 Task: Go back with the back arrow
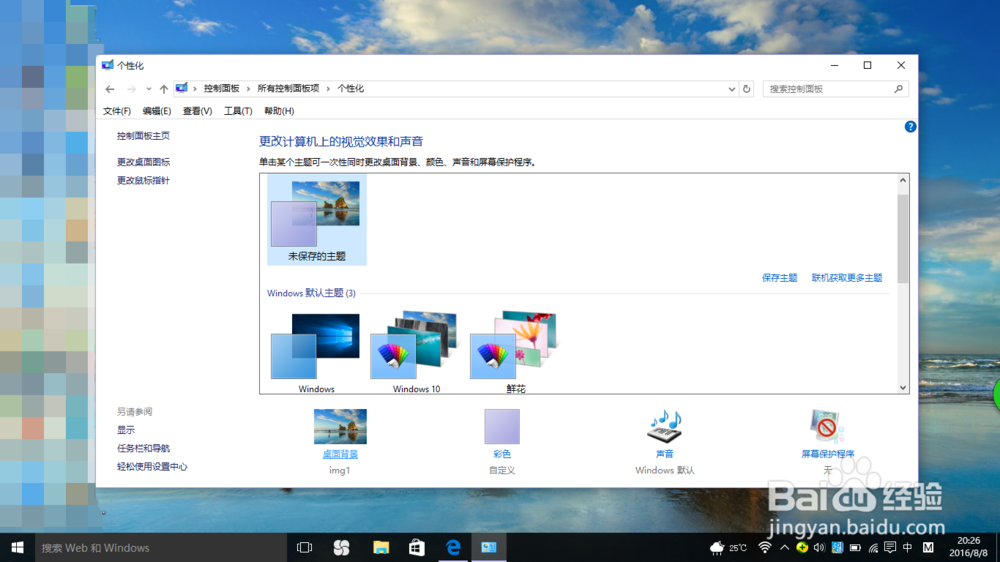110,89
